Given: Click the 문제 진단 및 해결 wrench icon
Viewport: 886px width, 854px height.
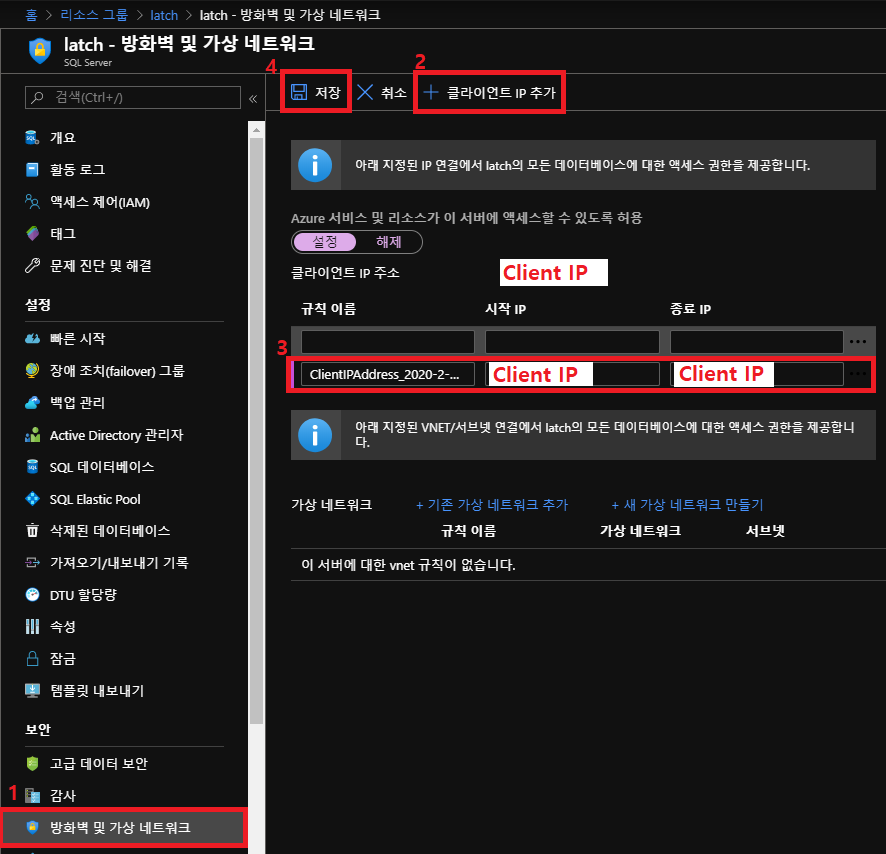Looking at the screenshot, I should pyautogui.click(x=32, y=266).
